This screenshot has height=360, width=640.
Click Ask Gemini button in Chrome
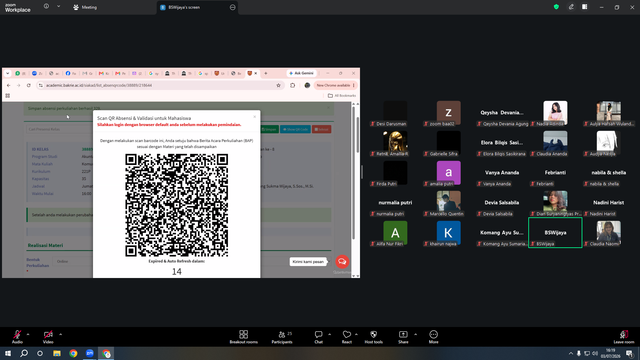302,73
